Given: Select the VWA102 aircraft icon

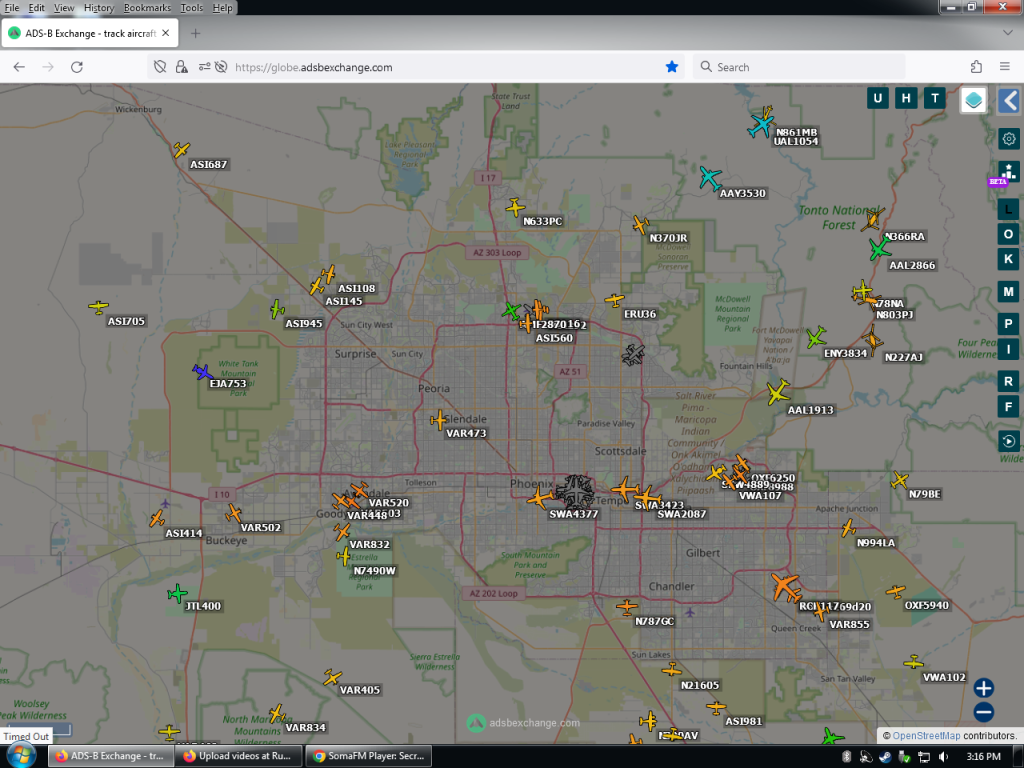Looking at the screenshot, I should tap(914, 662).
